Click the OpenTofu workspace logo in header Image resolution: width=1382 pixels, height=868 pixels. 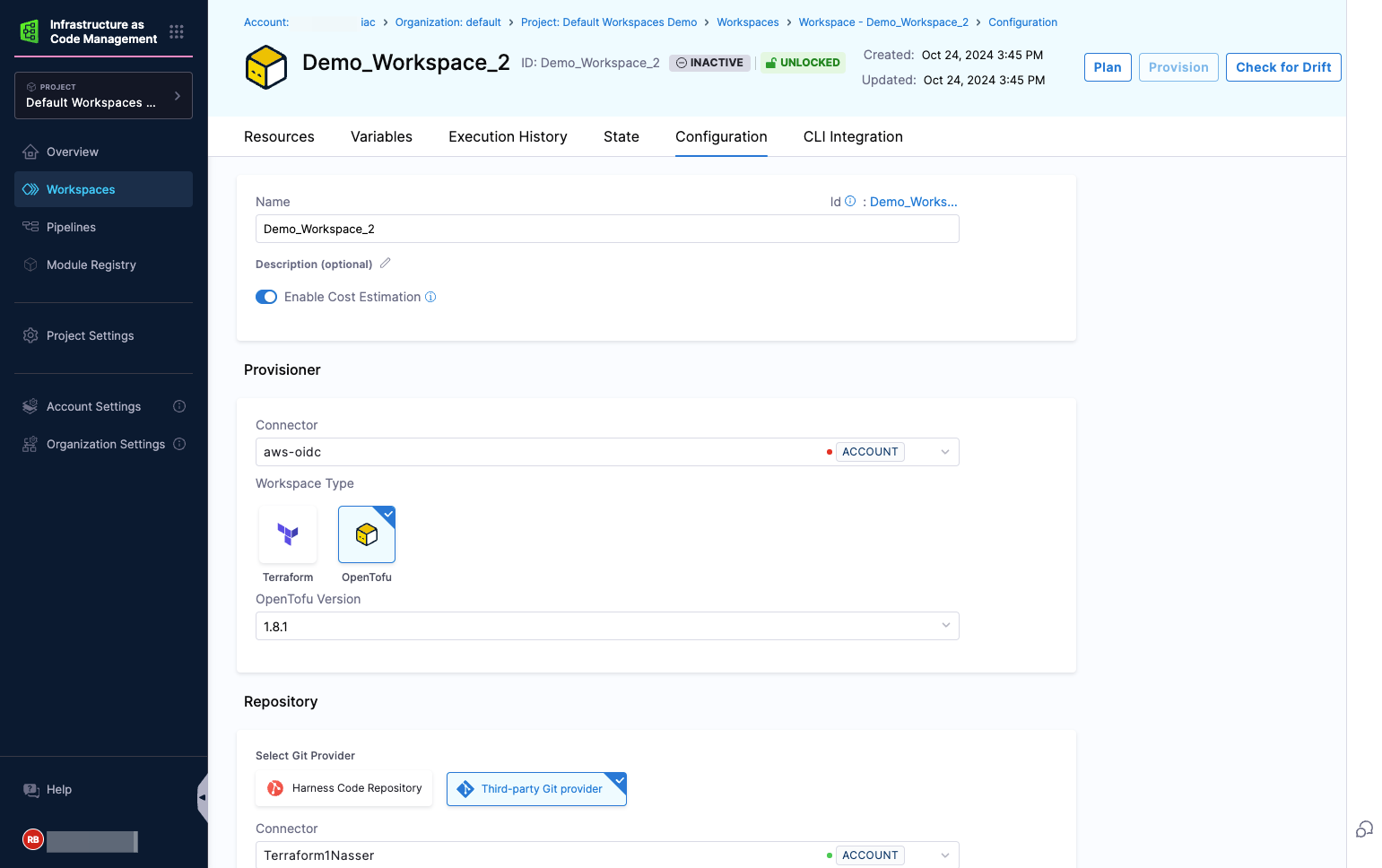point(266,67)
